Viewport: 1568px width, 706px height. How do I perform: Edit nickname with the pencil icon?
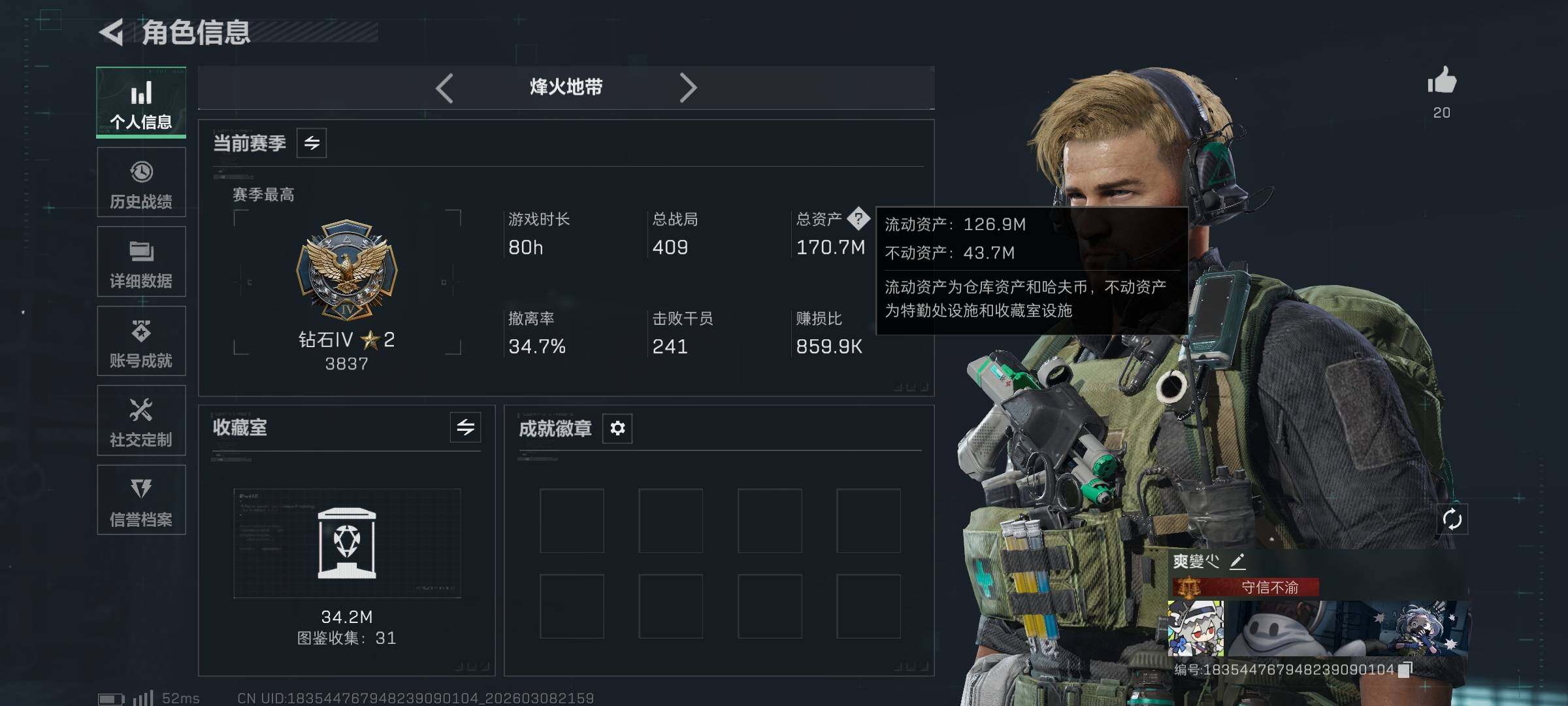coord(1237,562)
